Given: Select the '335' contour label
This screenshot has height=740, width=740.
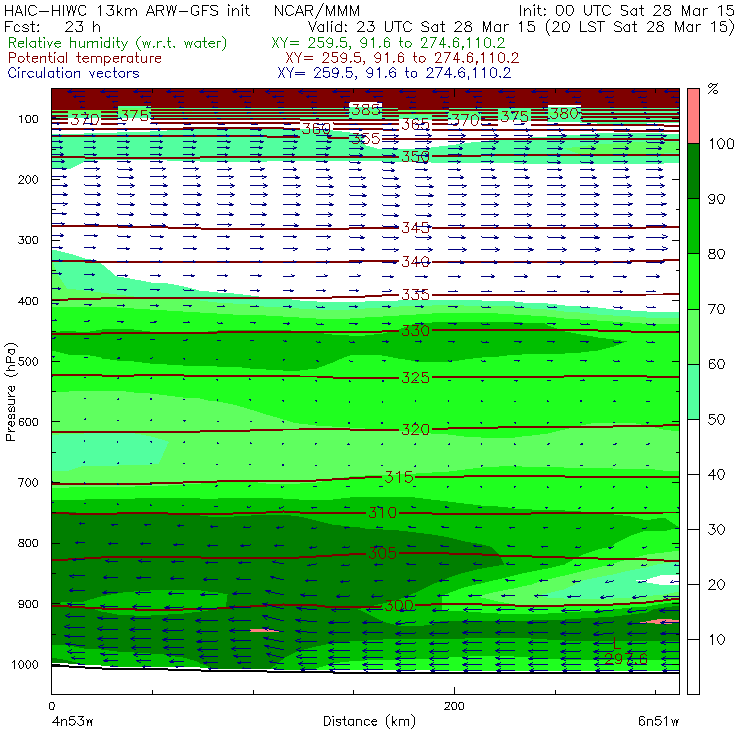Looking at the screenshot, I should coord(415,295).
